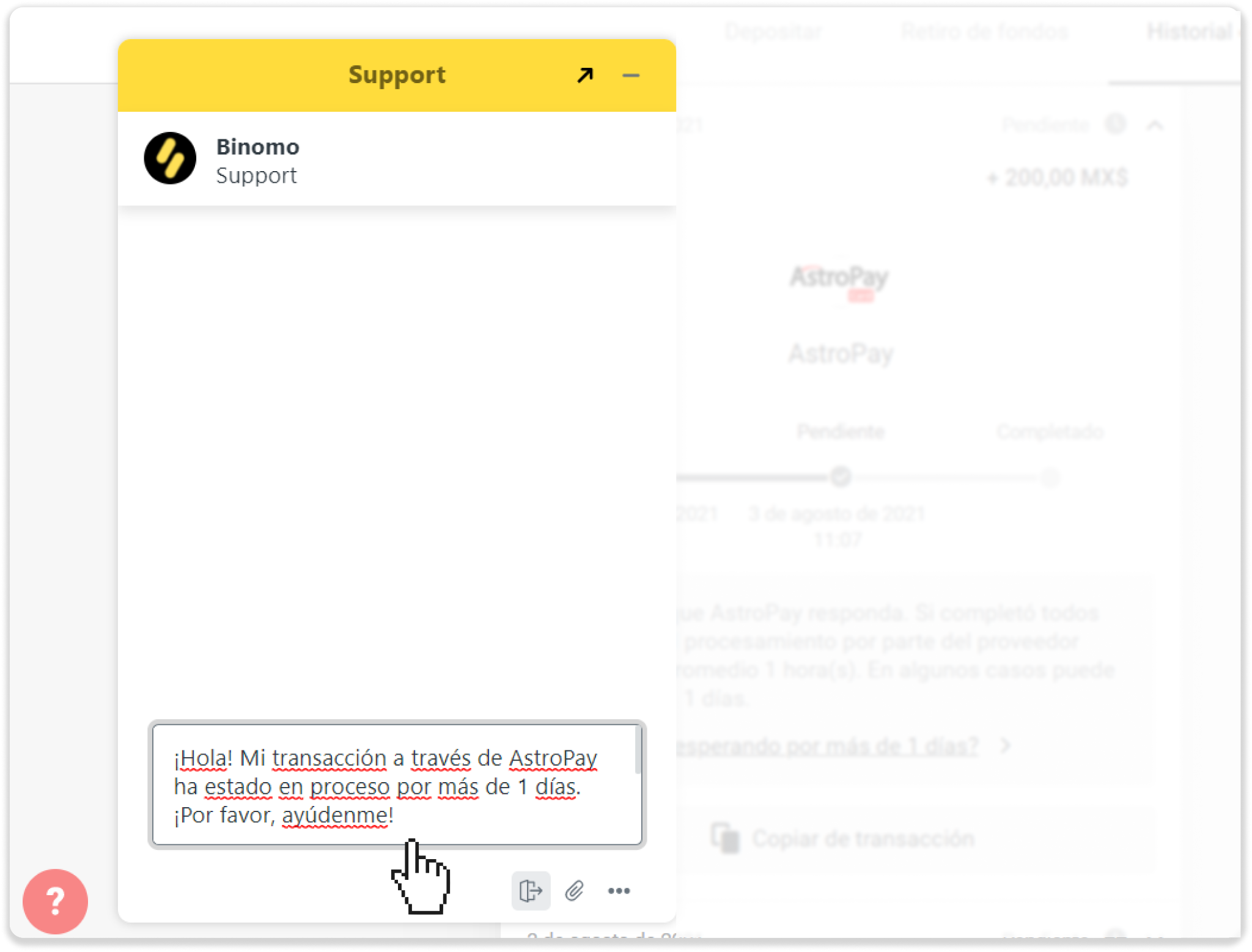Viewport: 1252px width, 952px height.
Task: Open the three-dot more options menu
Action: (619, 891)
